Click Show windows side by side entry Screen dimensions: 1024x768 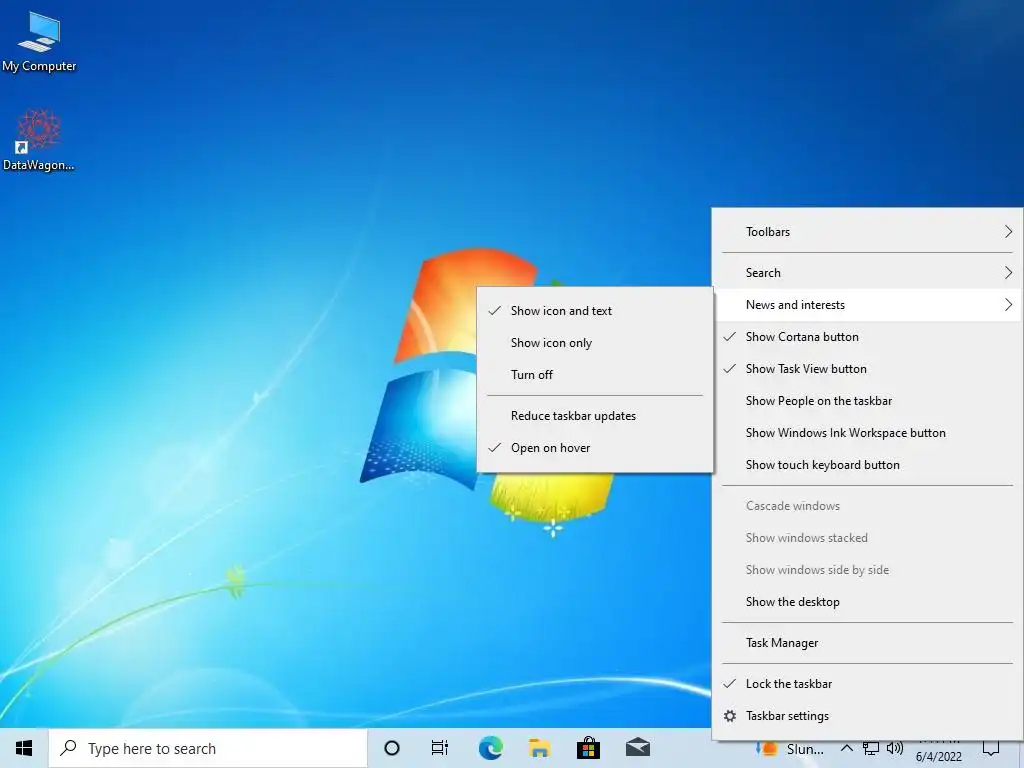(867, 570)
